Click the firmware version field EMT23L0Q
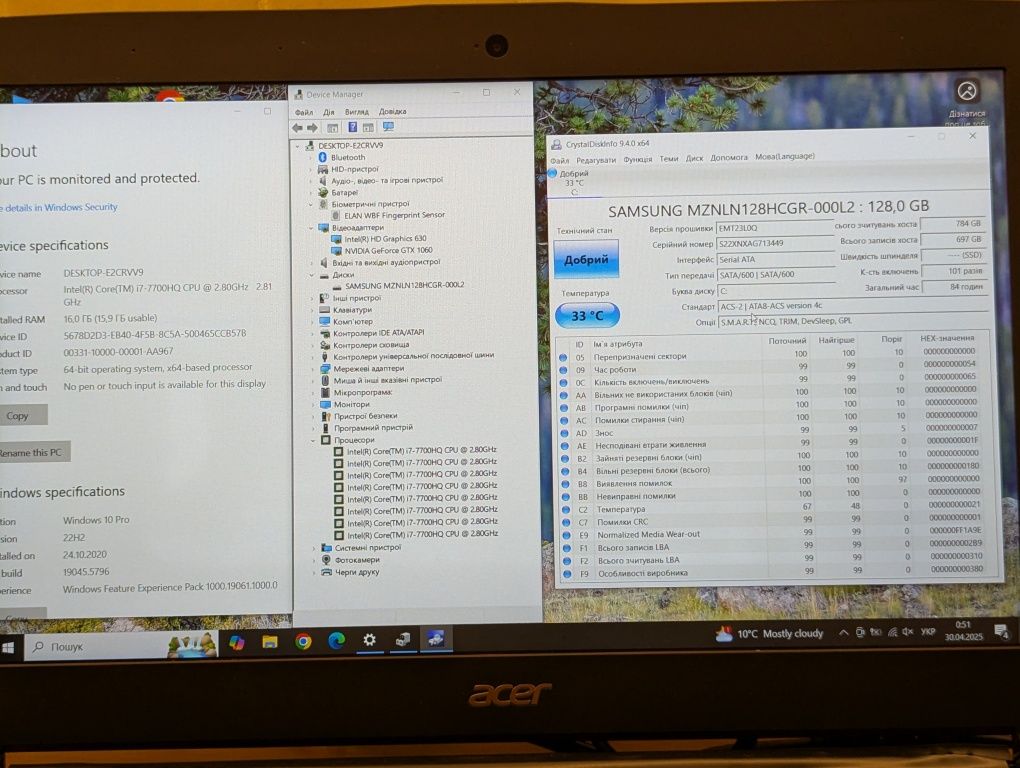The image size is (1020, 768). tap(775, 228)
